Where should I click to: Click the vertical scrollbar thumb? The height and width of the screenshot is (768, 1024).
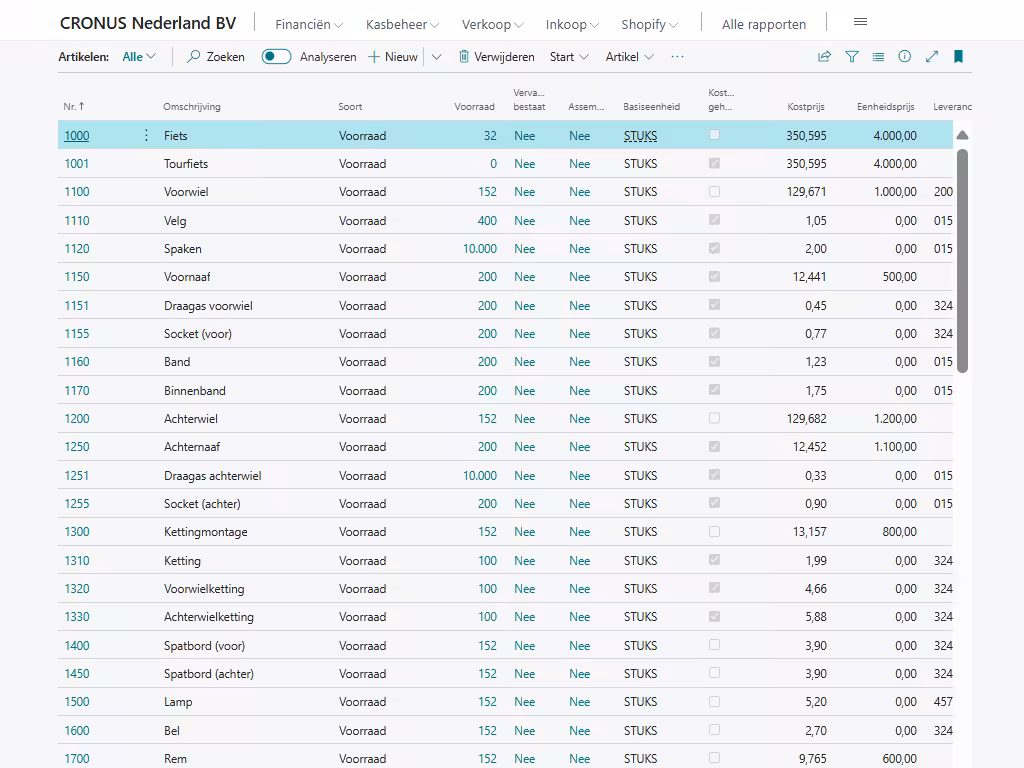coord(962,260)
